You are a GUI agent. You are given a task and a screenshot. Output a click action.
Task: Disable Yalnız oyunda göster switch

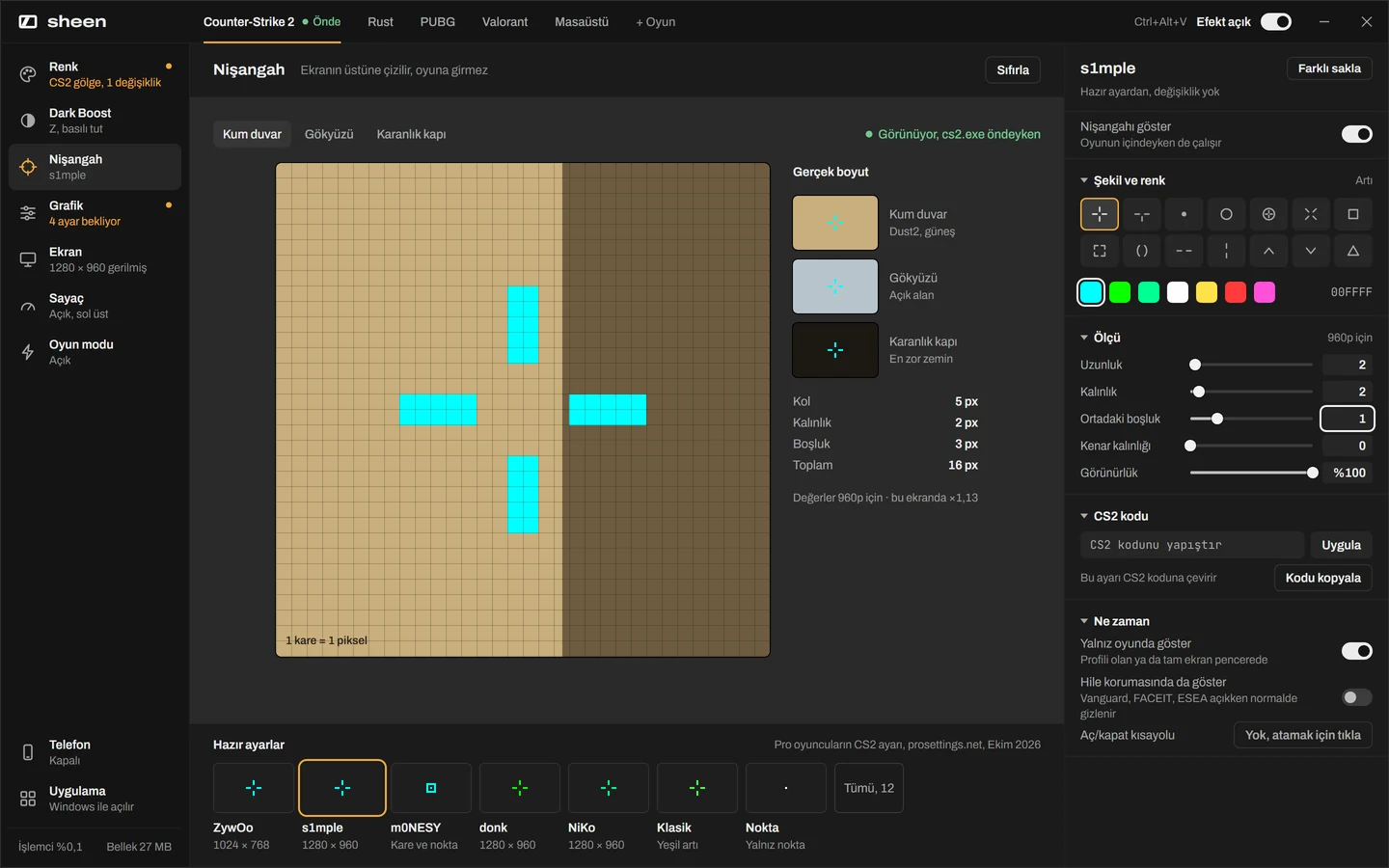tap(1357, 651)
